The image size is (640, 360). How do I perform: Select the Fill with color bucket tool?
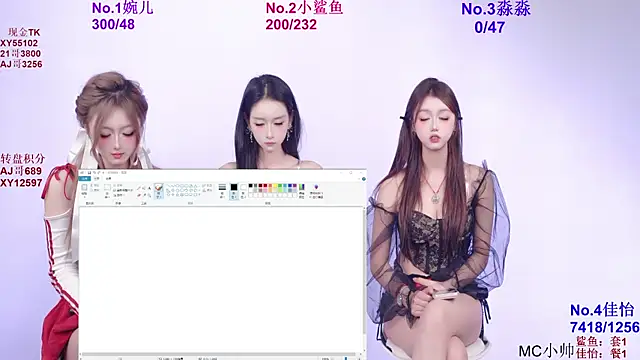click(144, 188)
